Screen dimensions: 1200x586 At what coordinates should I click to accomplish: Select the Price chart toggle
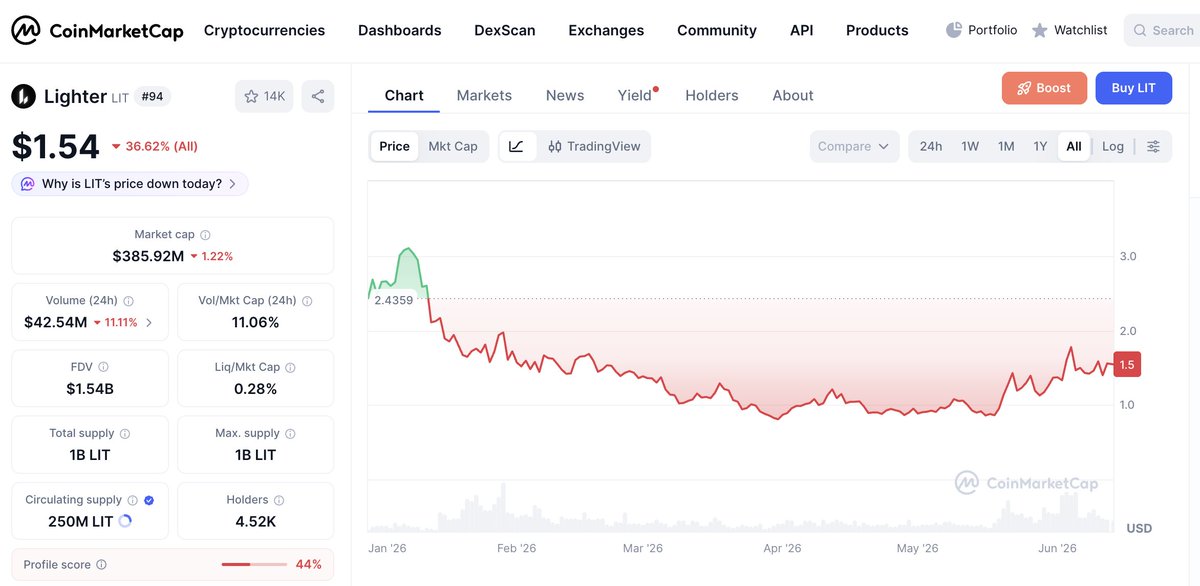[394, 146]
